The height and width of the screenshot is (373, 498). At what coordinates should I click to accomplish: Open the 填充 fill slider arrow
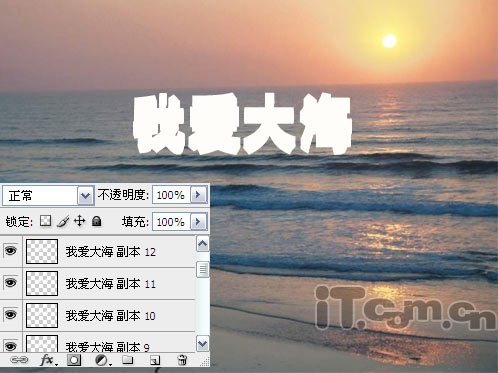[198, 221]
